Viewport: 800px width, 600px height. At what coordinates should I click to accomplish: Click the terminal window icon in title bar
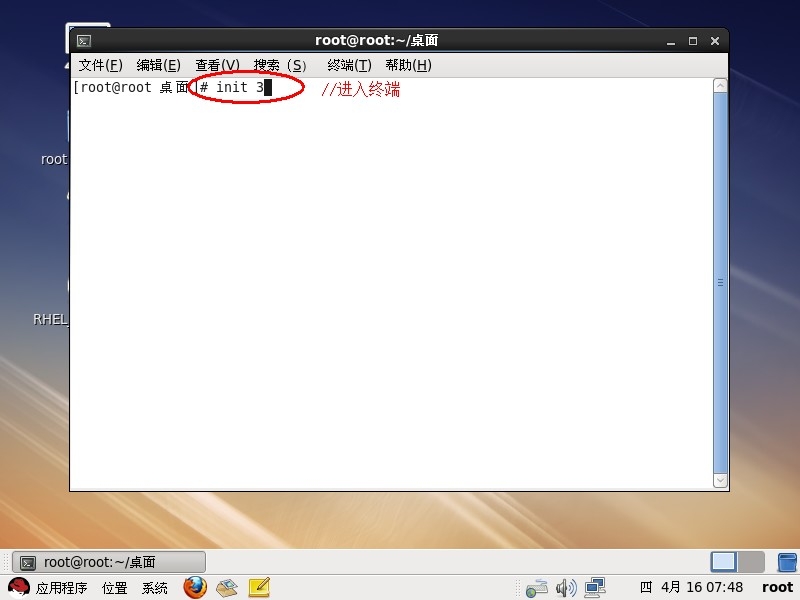pyautogui.click(x=84, y=41)
